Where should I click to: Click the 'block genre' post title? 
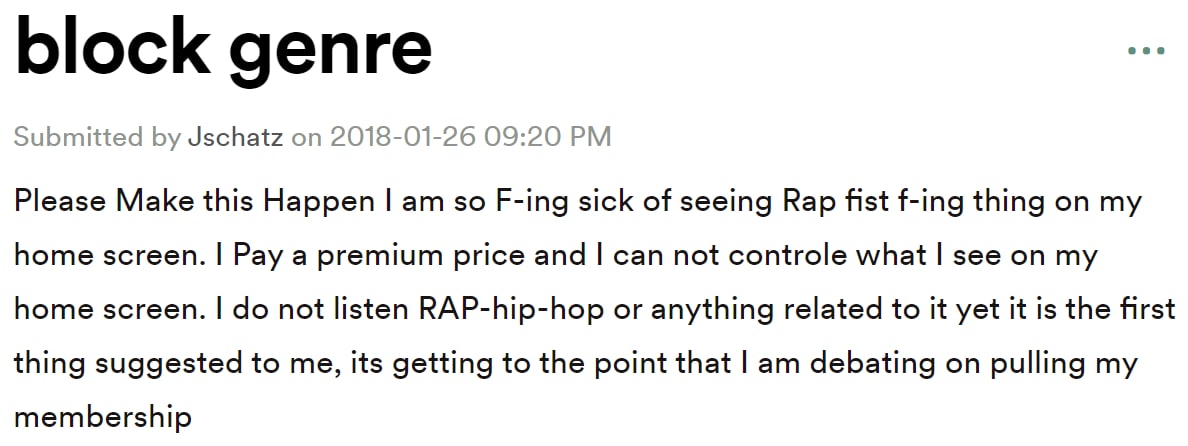(x=224, y=47)
